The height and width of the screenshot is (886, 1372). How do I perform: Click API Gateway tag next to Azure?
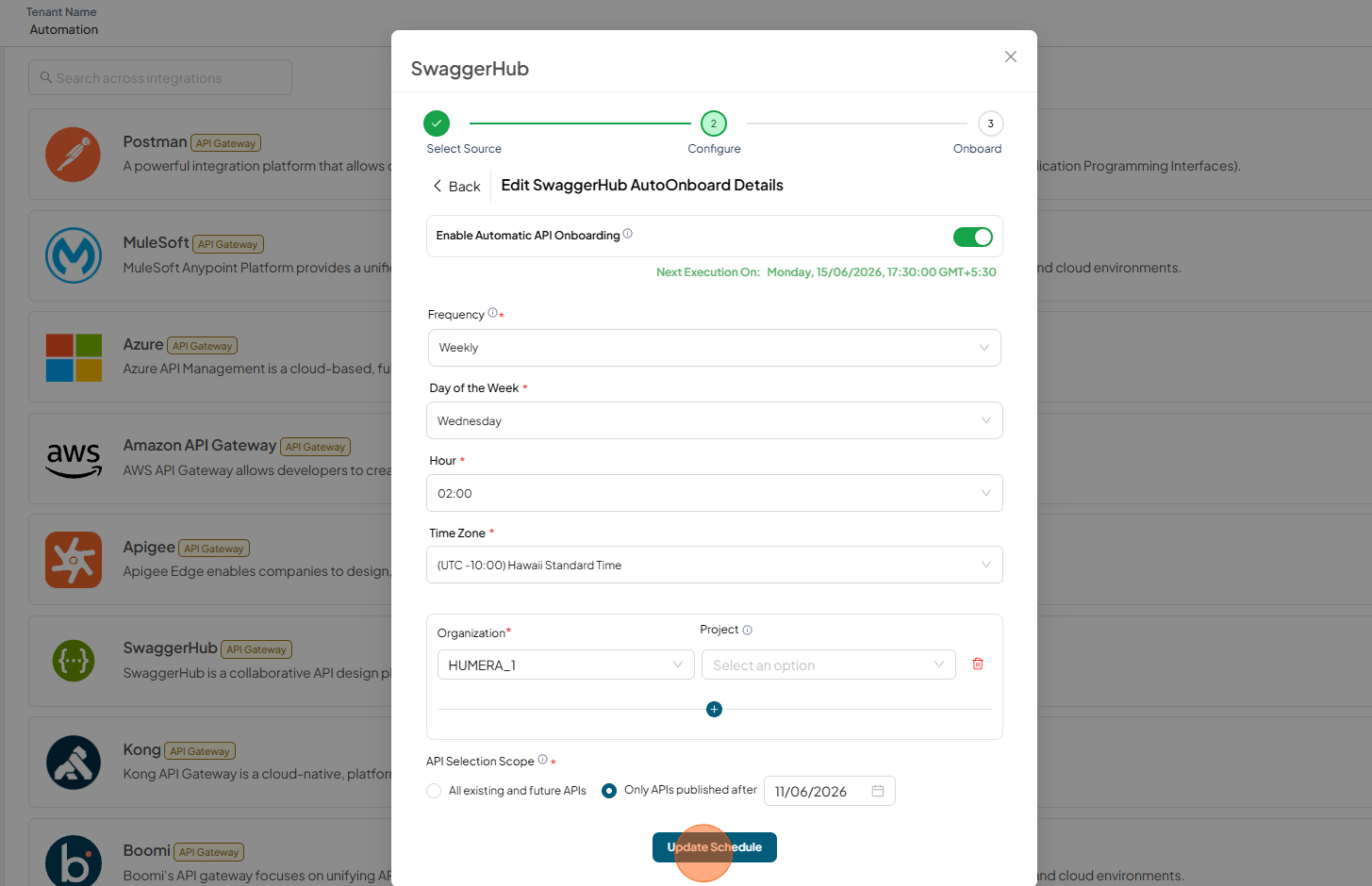click(x=203, y=346)
